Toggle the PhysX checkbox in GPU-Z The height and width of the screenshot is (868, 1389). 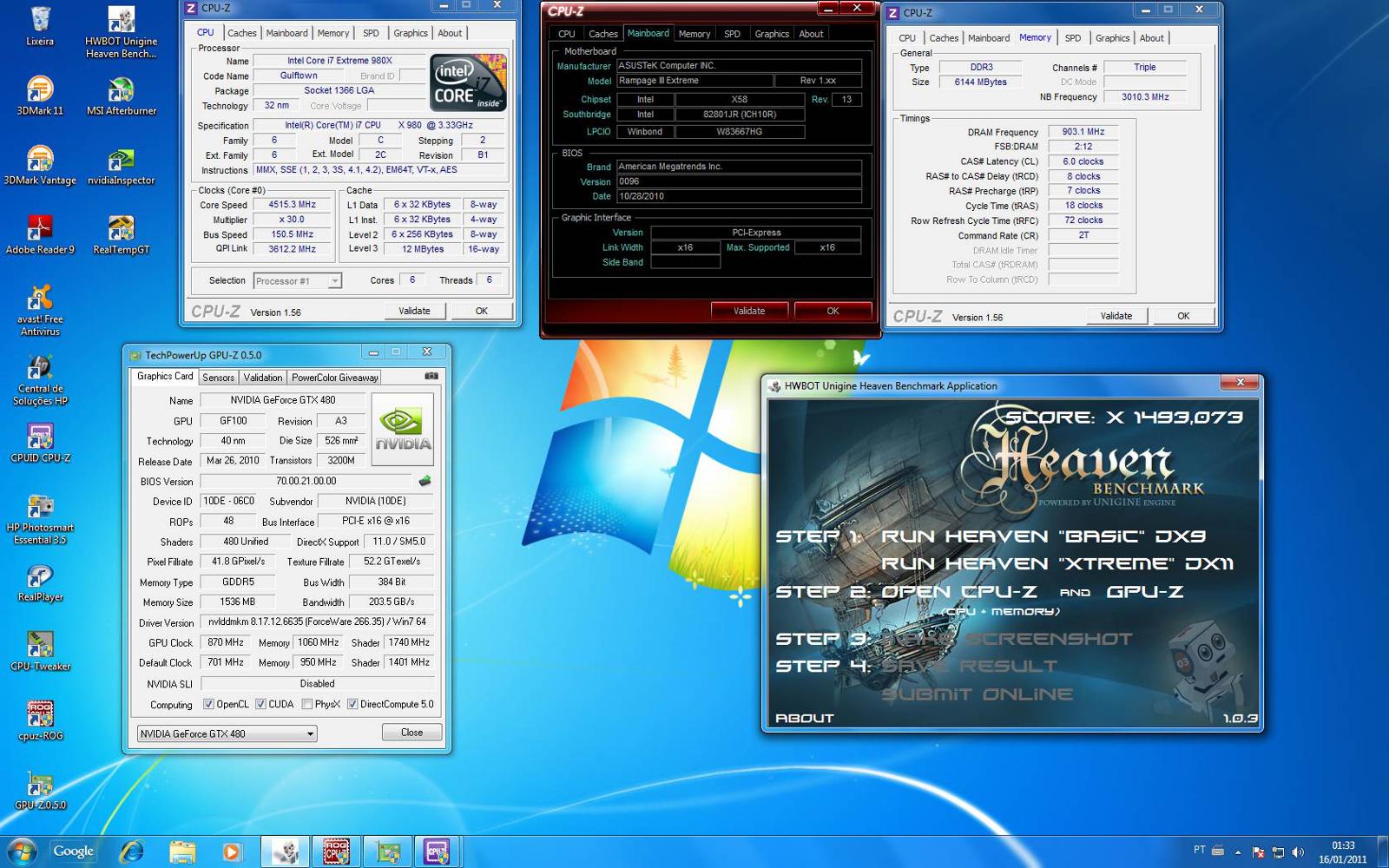306,704
